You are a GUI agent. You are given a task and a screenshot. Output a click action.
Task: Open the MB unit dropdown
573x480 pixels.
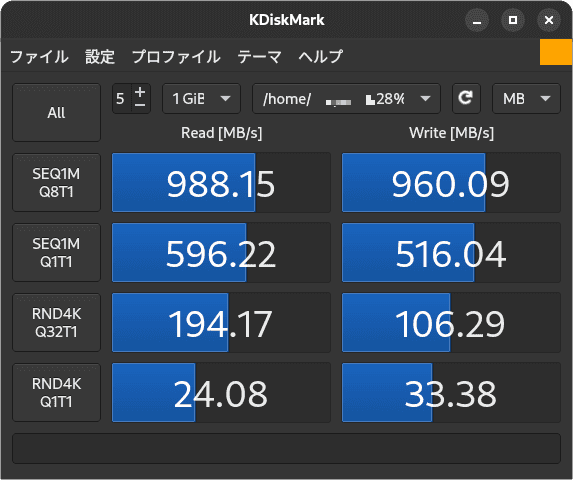526,99
